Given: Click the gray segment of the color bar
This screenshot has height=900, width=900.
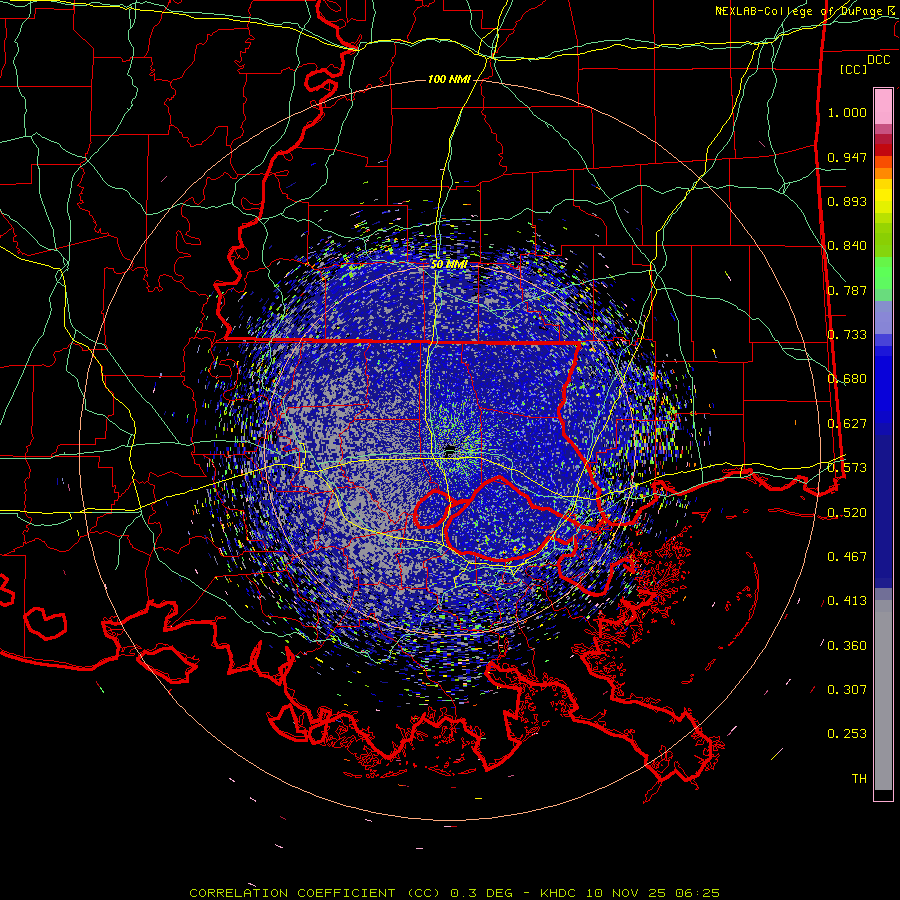Looking at the screenshot, I should pos(883,695).
